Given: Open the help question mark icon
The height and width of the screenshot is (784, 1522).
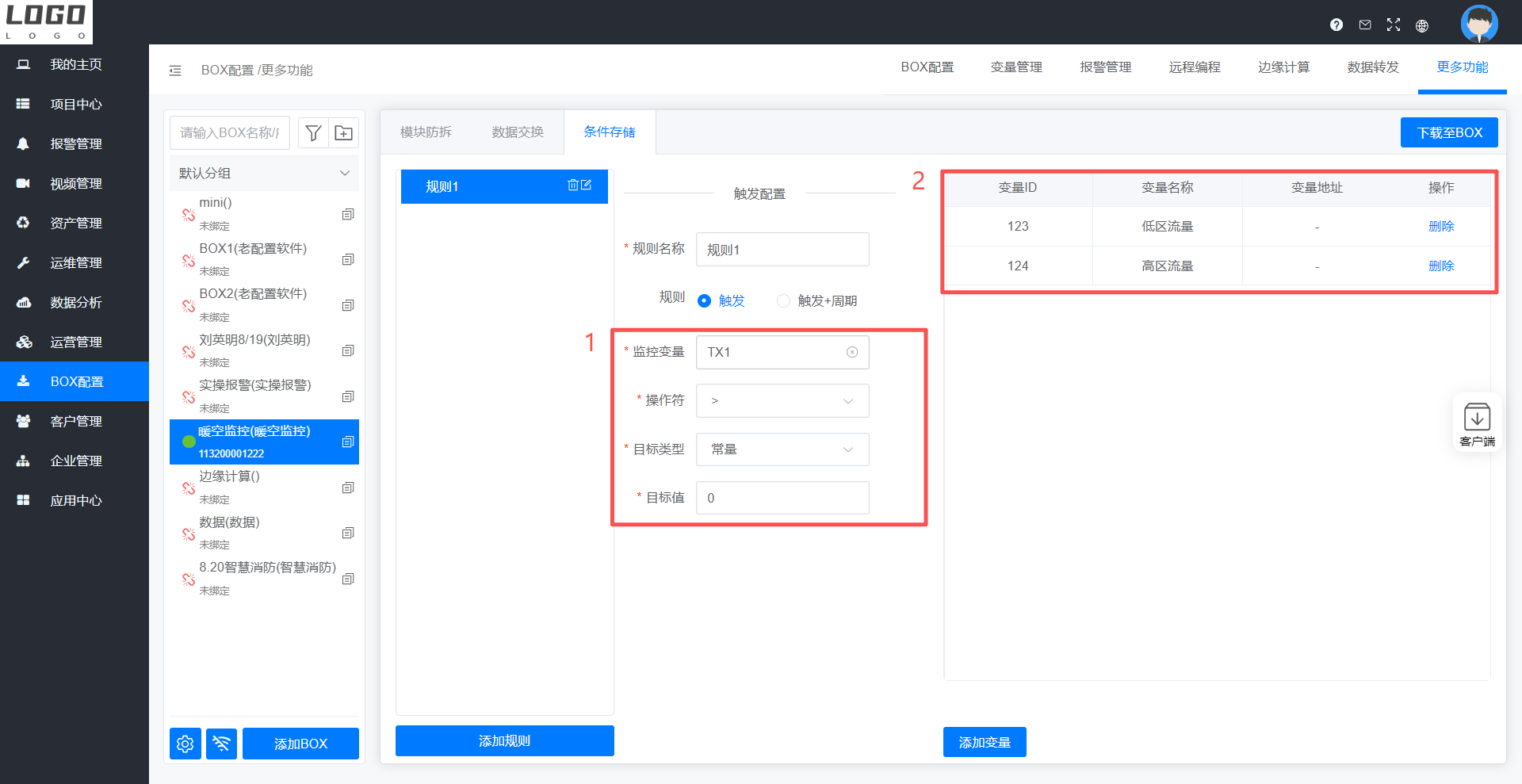Looking at the screenshot, I should tap(1337, 25).
